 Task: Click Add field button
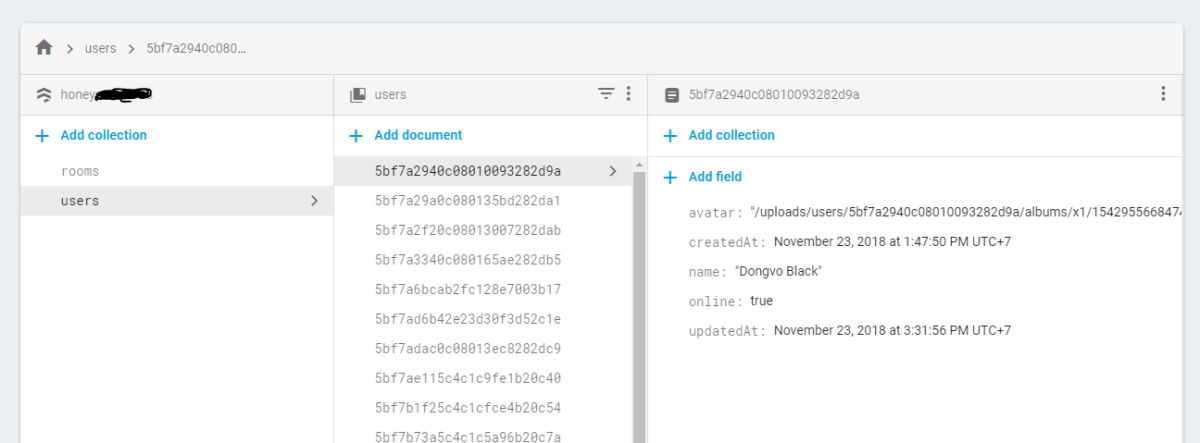[x=703, y=177]
